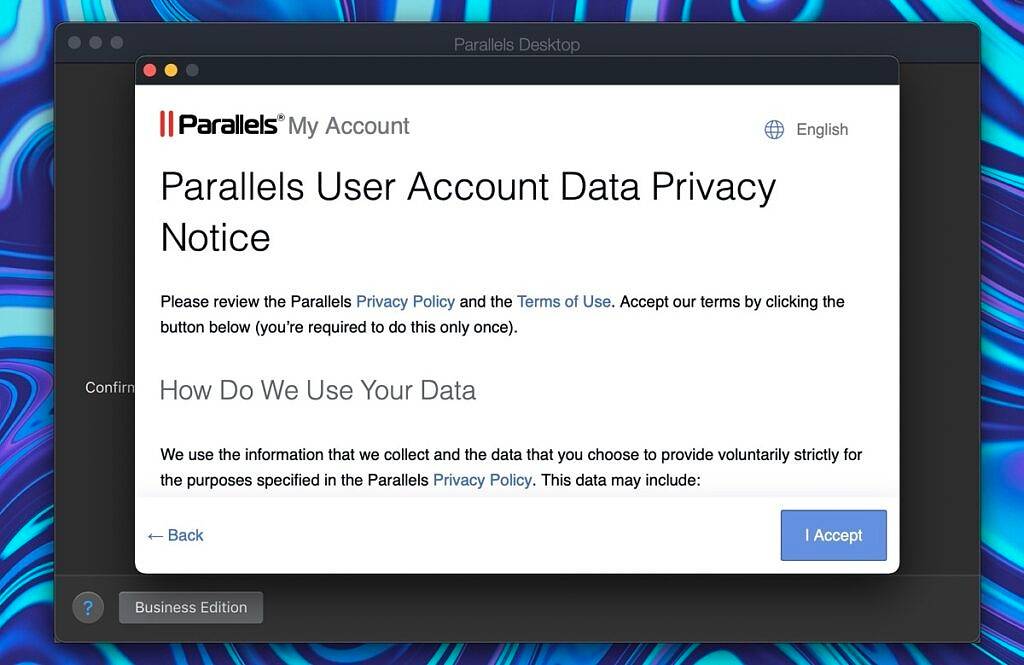This screenshot has width=1024, height=665.
Task: Click the Parallels logo icon
Action: coord(166,124)
